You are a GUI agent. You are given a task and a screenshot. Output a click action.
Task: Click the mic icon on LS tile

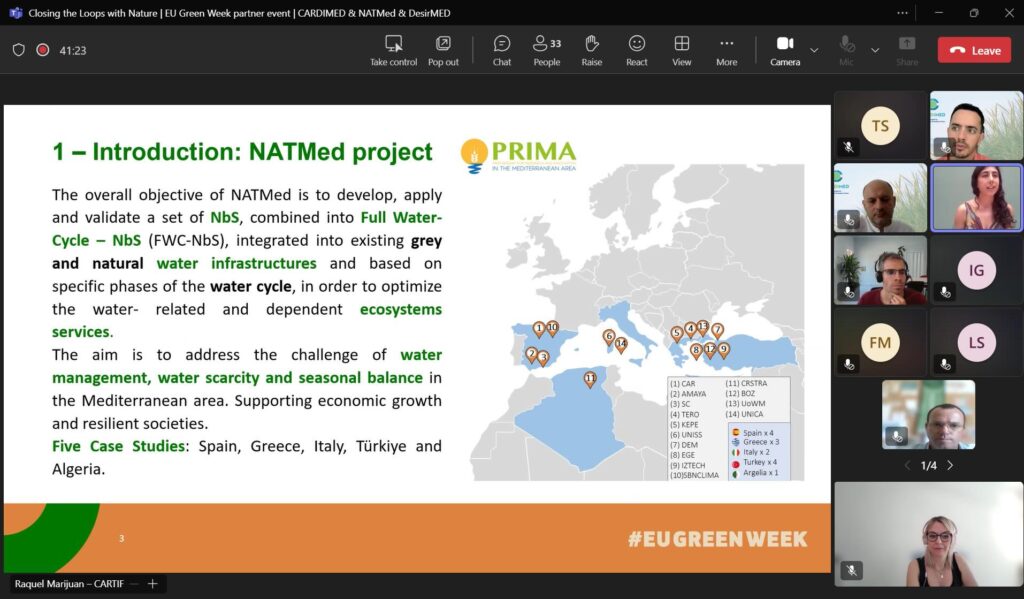945,364
